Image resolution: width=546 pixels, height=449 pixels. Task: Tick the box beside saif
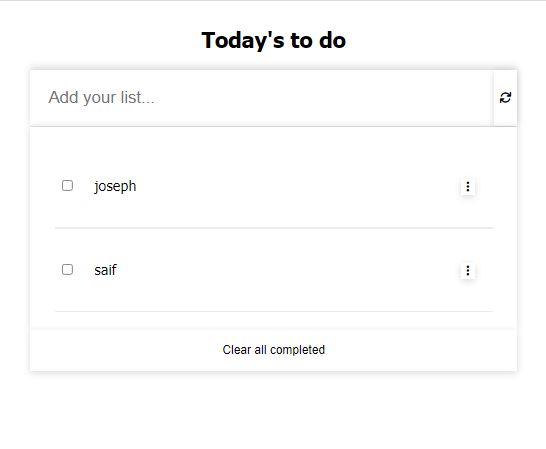[x=67, y=270]
